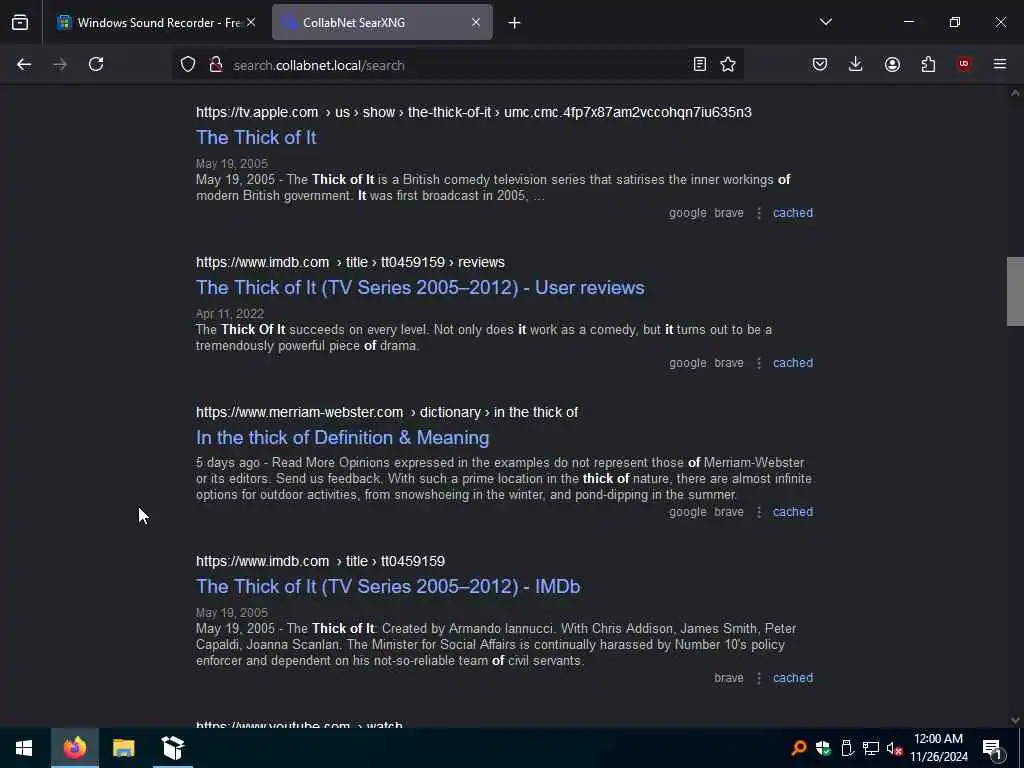This screenshot has height=768, width=1024.
Task: Click the imdb.com reviews URL breadcrumb
Action: [x=350, y=263]
